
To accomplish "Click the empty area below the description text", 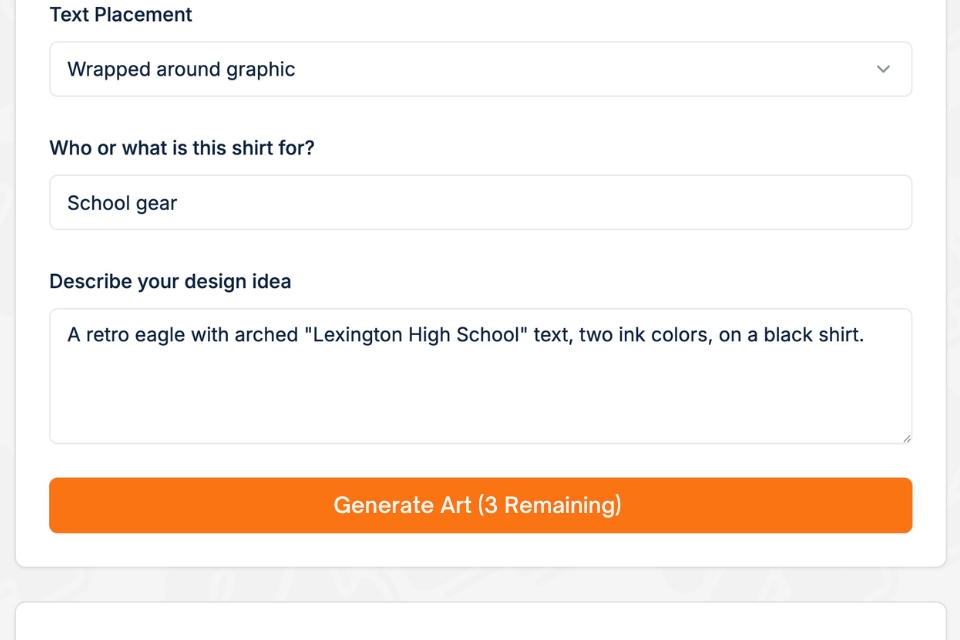I will (480, 400).
